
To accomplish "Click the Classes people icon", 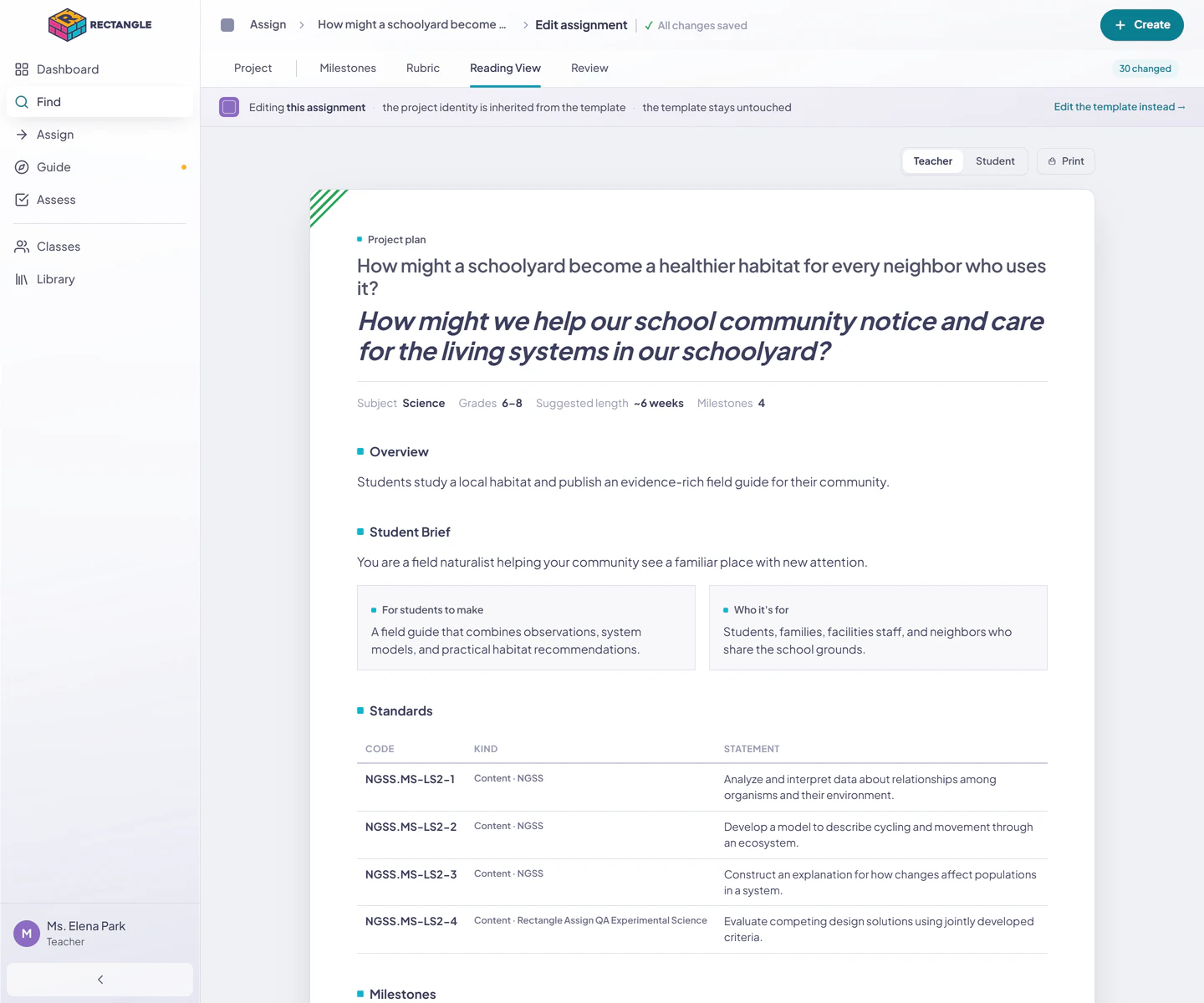I will (x=22, y=247).
